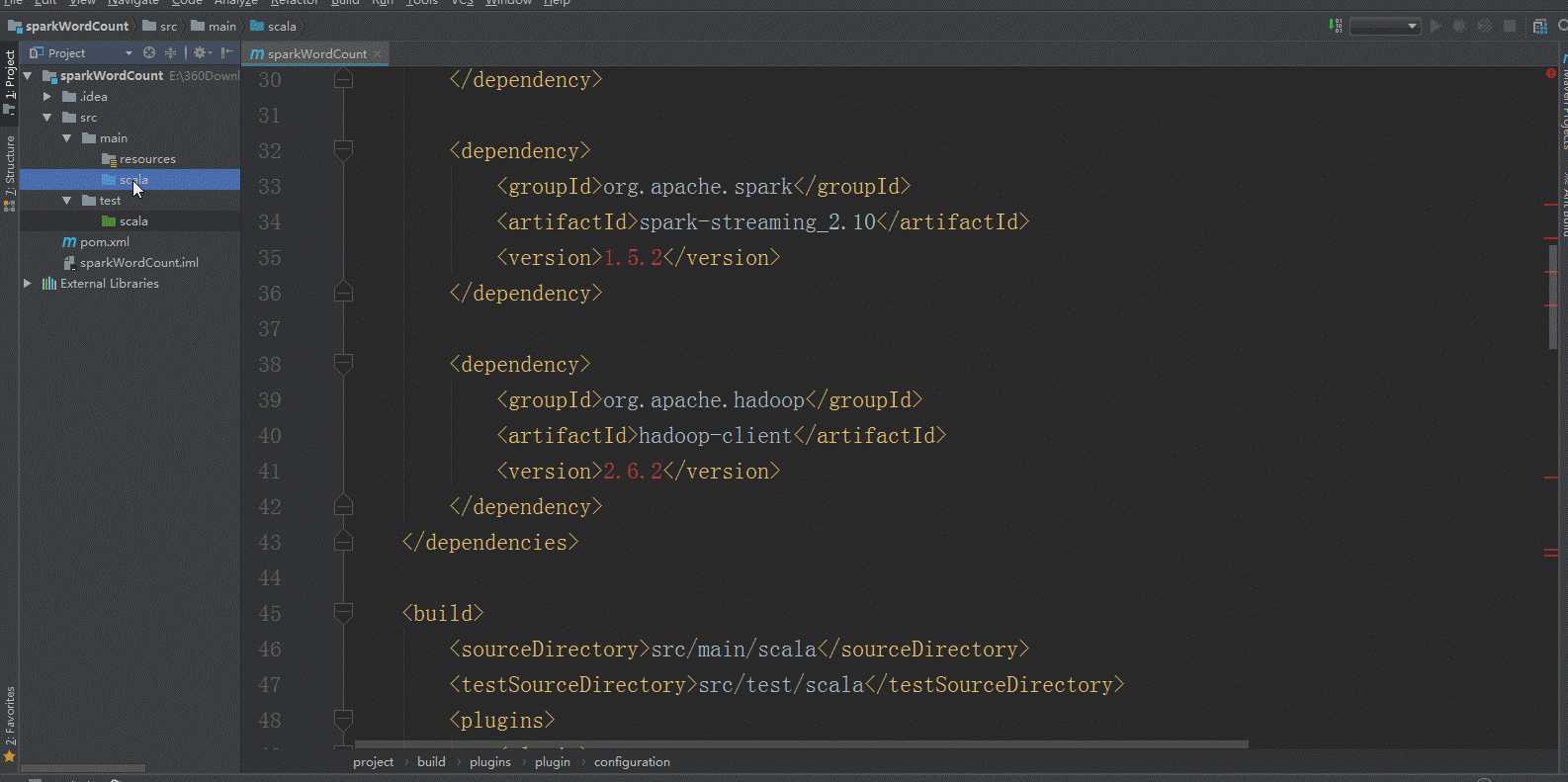This screenshot has width=1568, height=782.
Task: Click the Maven m icon on the editor tab
Action: pyautogui.click(x=257, y=53)
